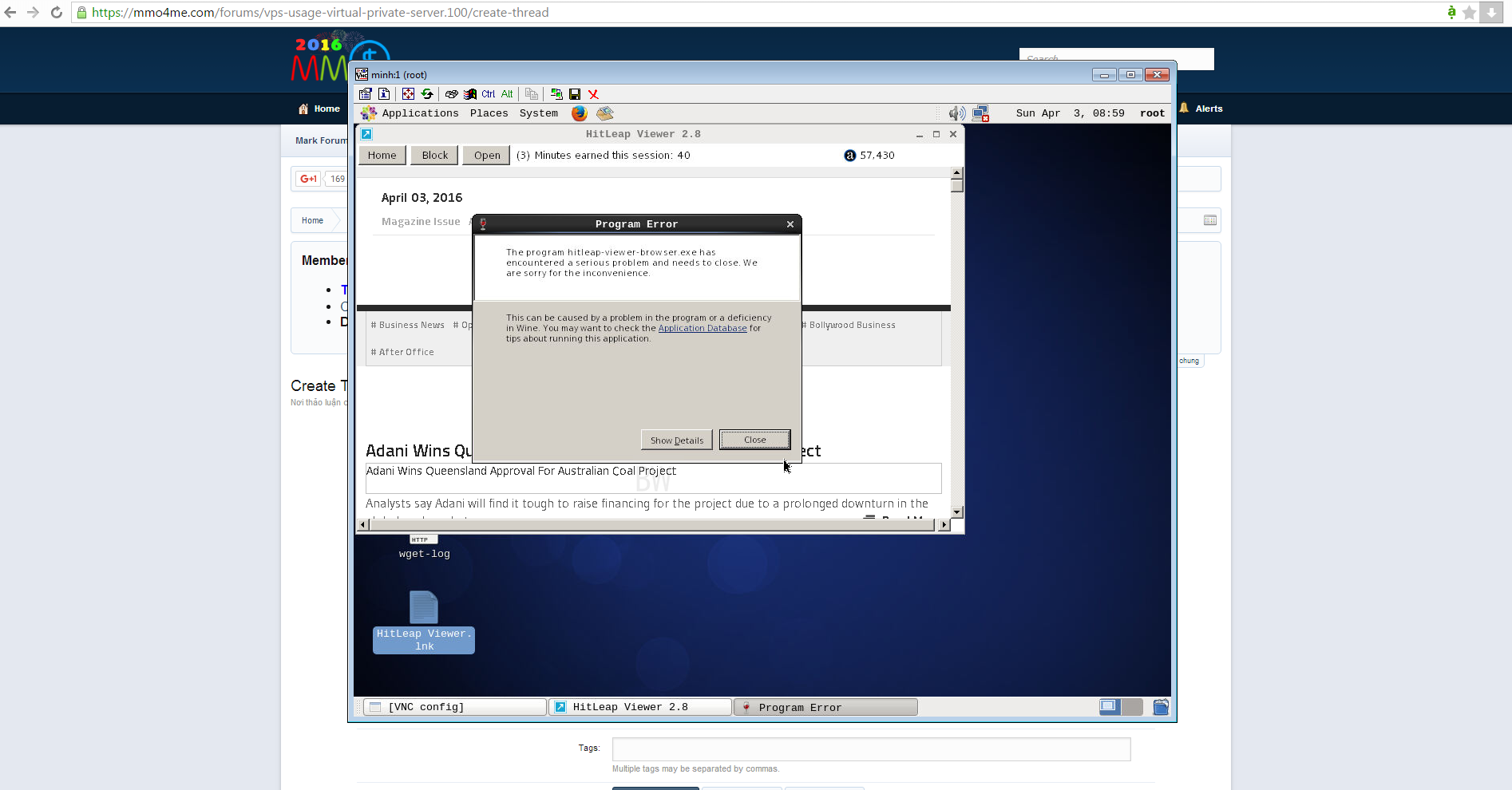Click browser download arrow extension icon

[1491, 13]
